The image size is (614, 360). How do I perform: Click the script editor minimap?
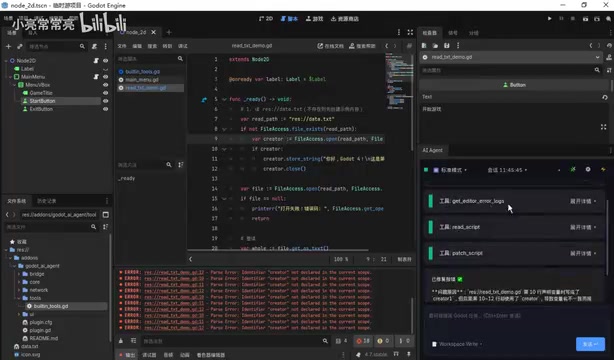coord(398,81)
